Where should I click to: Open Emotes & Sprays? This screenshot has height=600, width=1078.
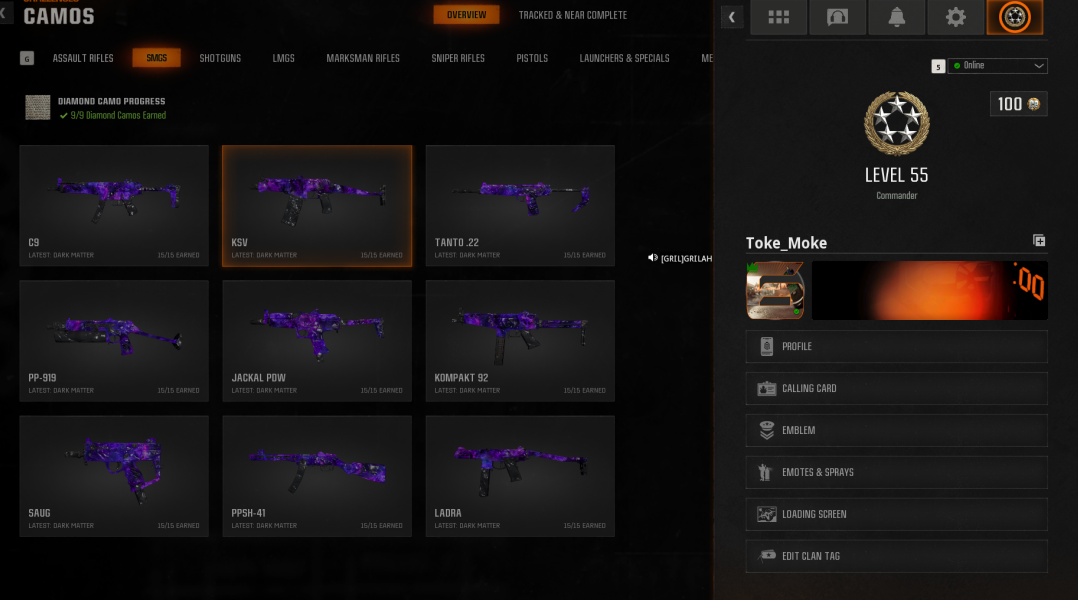coord(896,472)
